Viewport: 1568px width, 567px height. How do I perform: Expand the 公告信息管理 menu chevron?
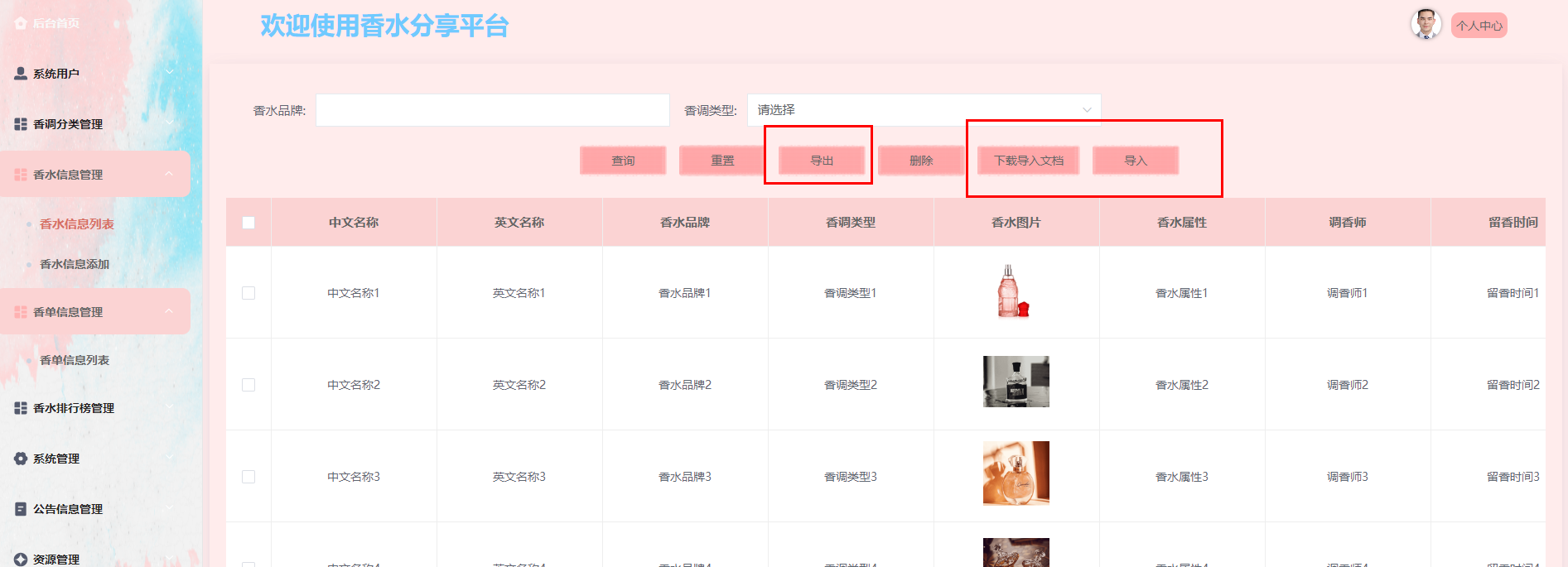tap(169, 508)
